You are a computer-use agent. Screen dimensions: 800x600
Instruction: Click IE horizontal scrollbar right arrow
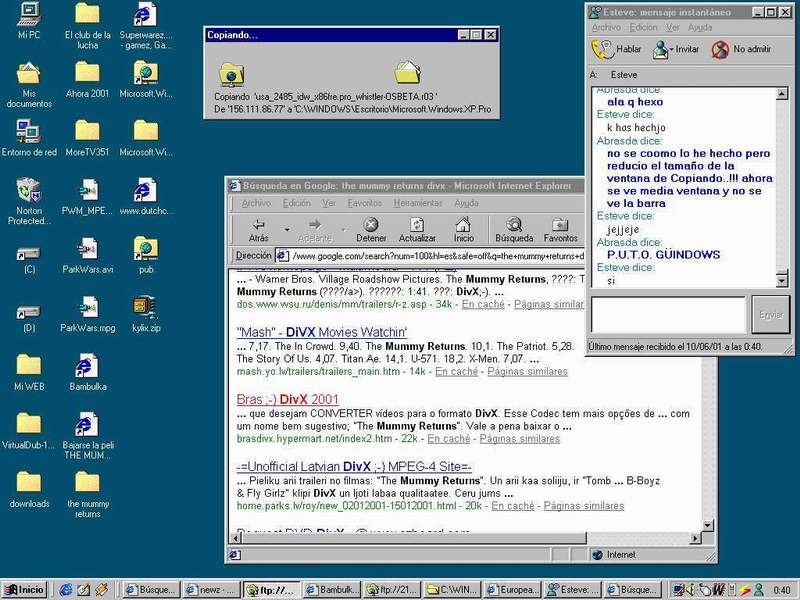[695, 538]
